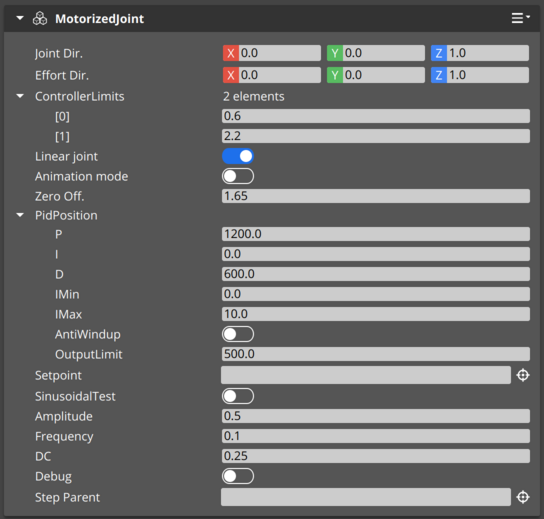Viewport: 544px width, 519px height.
Task: Collapse the MotorizedJoint component header arrow
Action: 20,18
